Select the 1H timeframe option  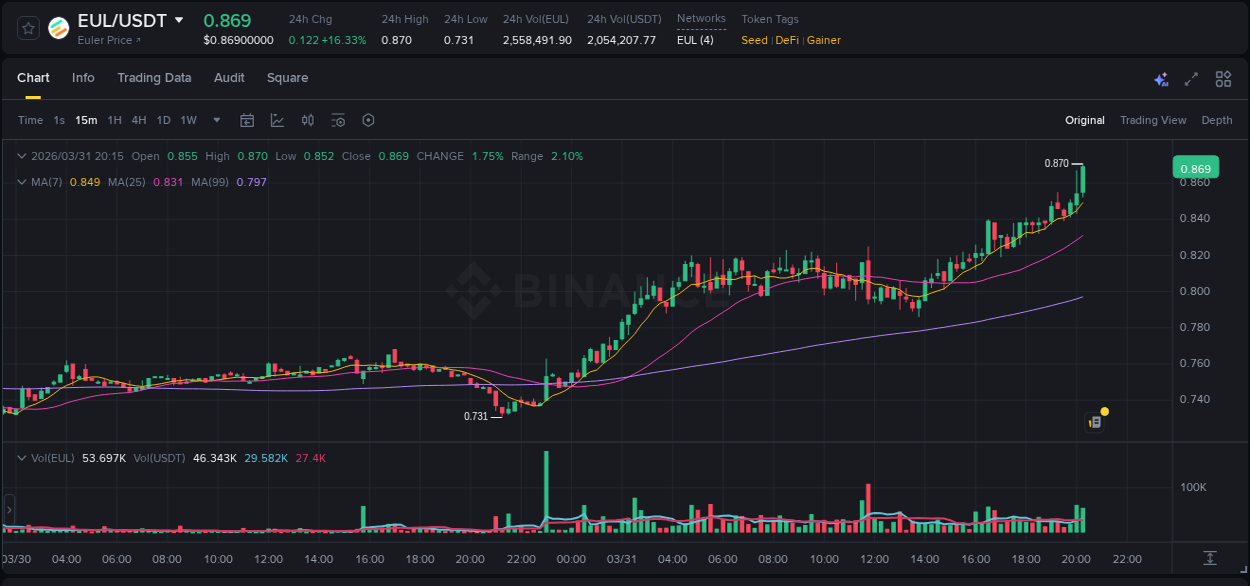coord(113,120)
